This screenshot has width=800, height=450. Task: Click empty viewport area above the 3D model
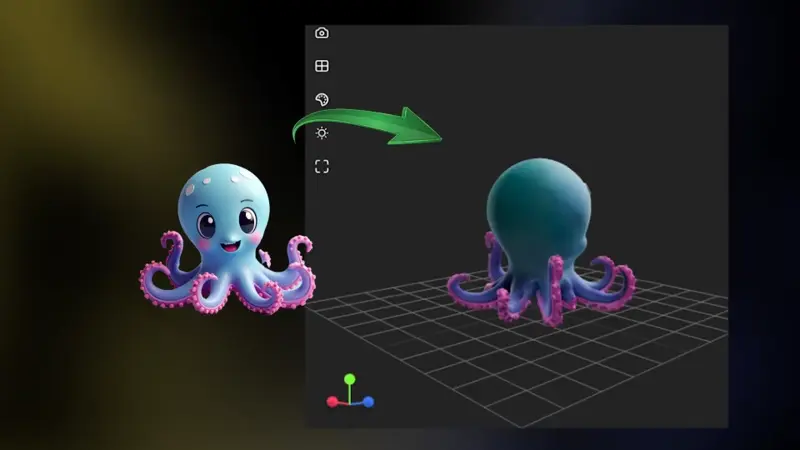[560, 80]
